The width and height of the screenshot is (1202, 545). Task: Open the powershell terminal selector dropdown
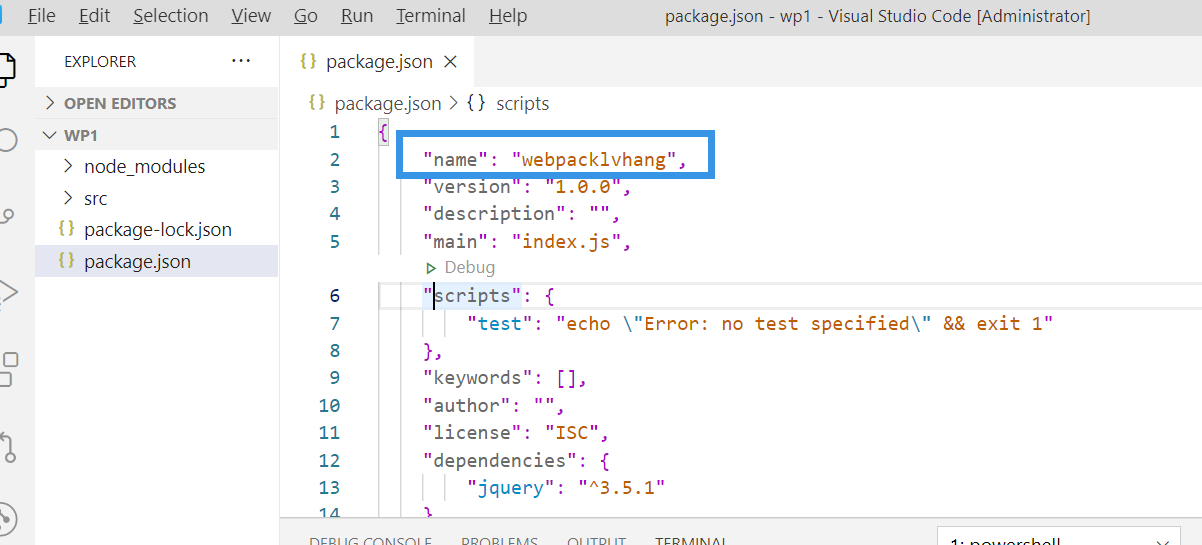(x=1058, y=538)
